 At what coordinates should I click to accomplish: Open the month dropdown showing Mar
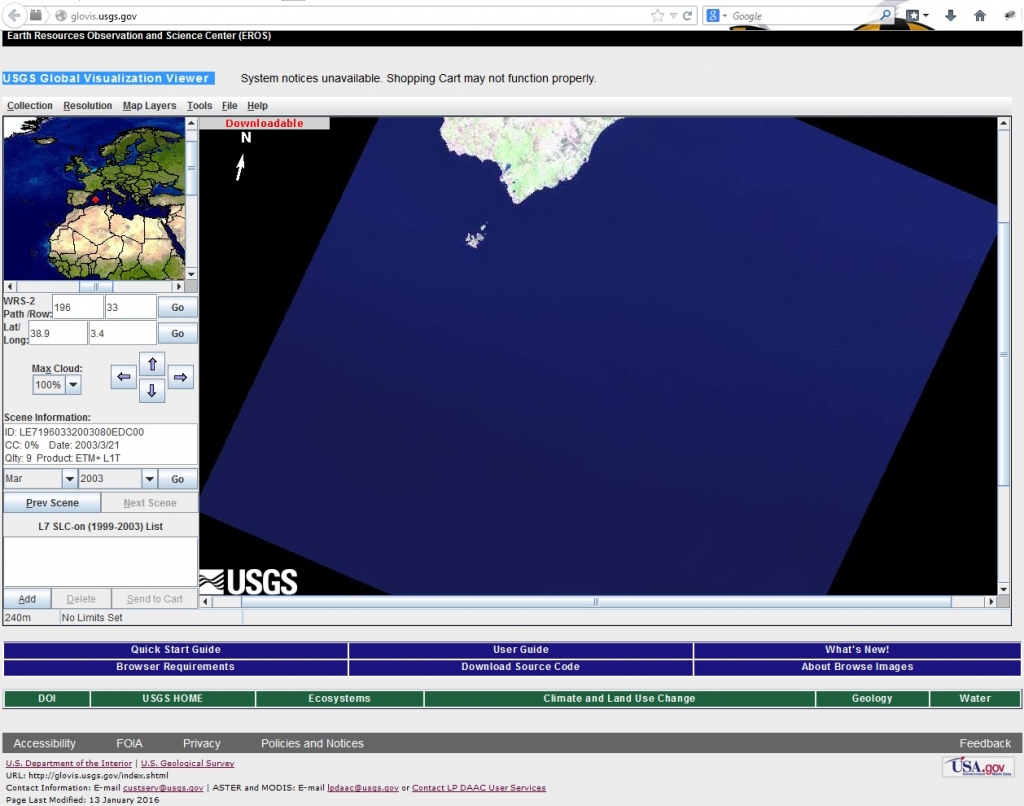(69, 479)
